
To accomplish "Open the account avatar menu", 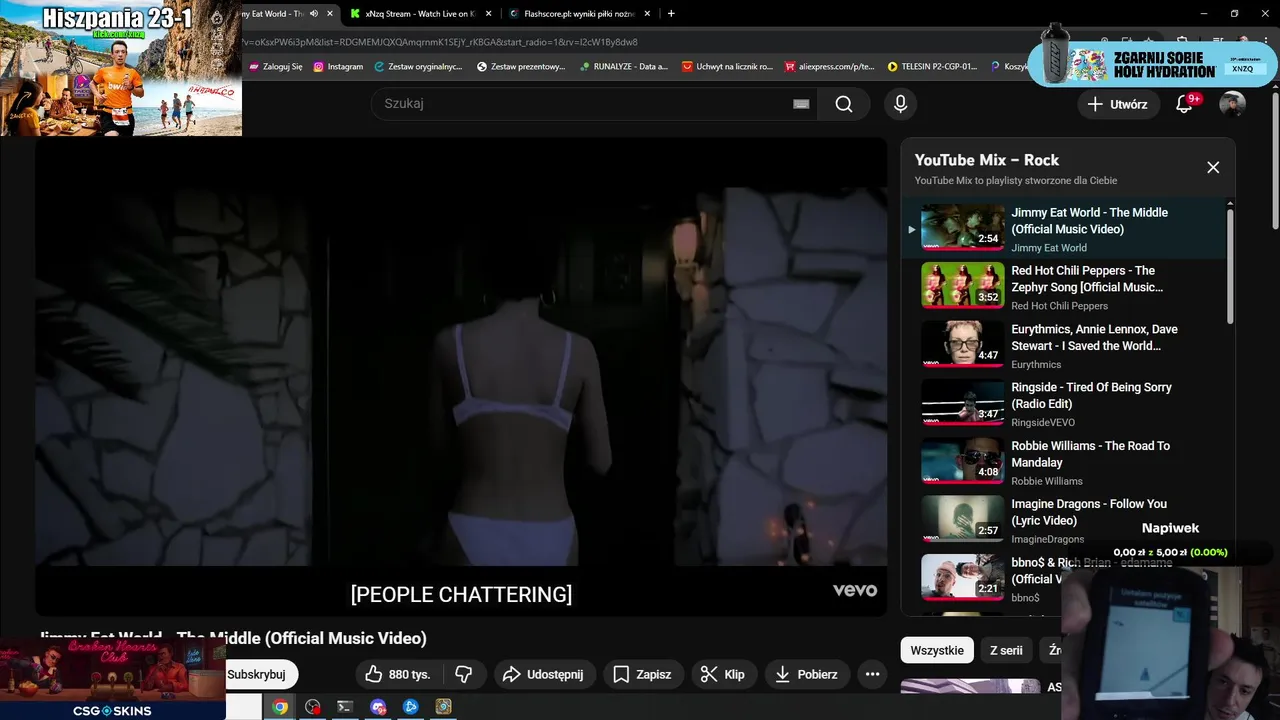I will point(1232,104).
